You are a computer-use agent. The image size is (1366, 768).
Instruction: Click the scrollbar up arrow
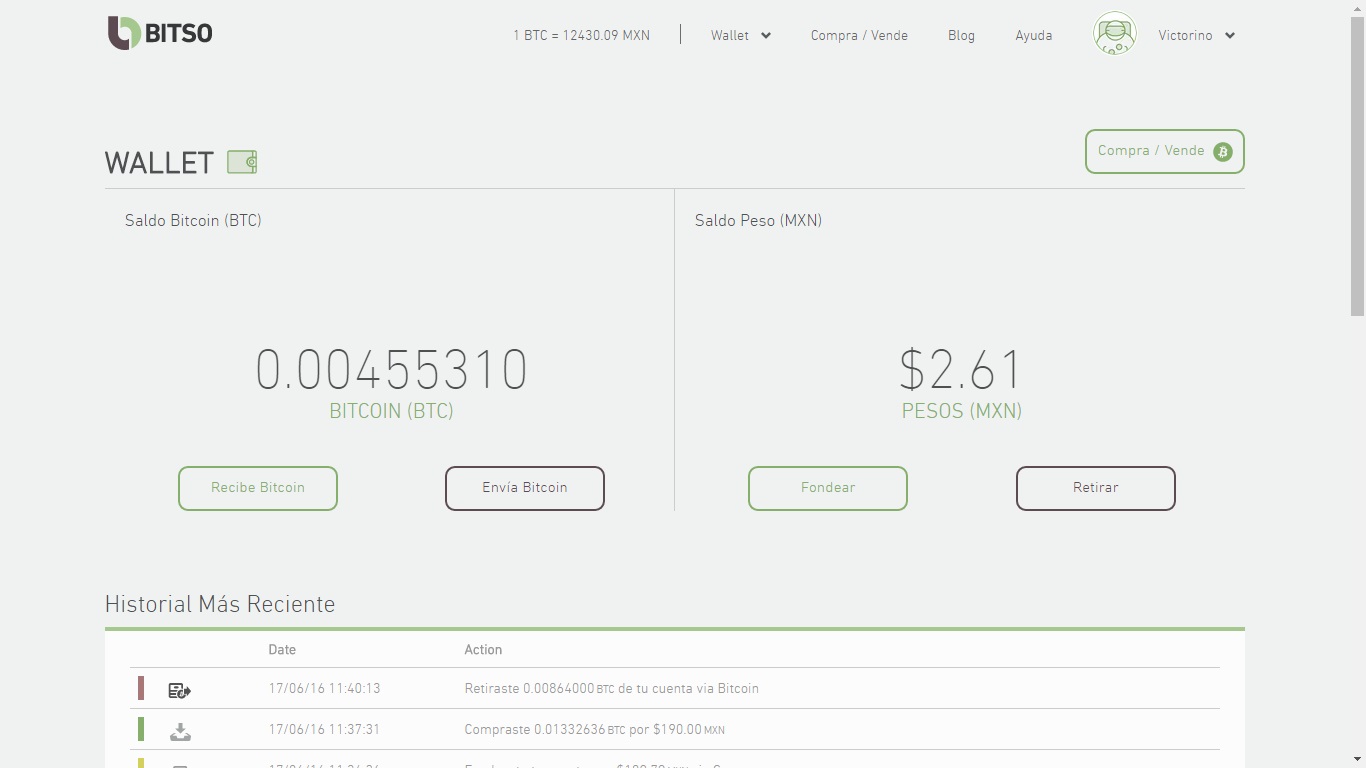click(1357, 7)
